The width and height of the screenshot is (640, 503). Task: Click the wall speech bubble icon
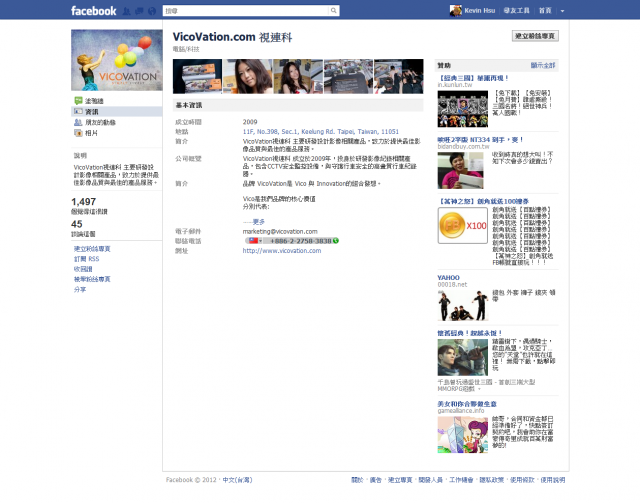[x=78, y=101]
